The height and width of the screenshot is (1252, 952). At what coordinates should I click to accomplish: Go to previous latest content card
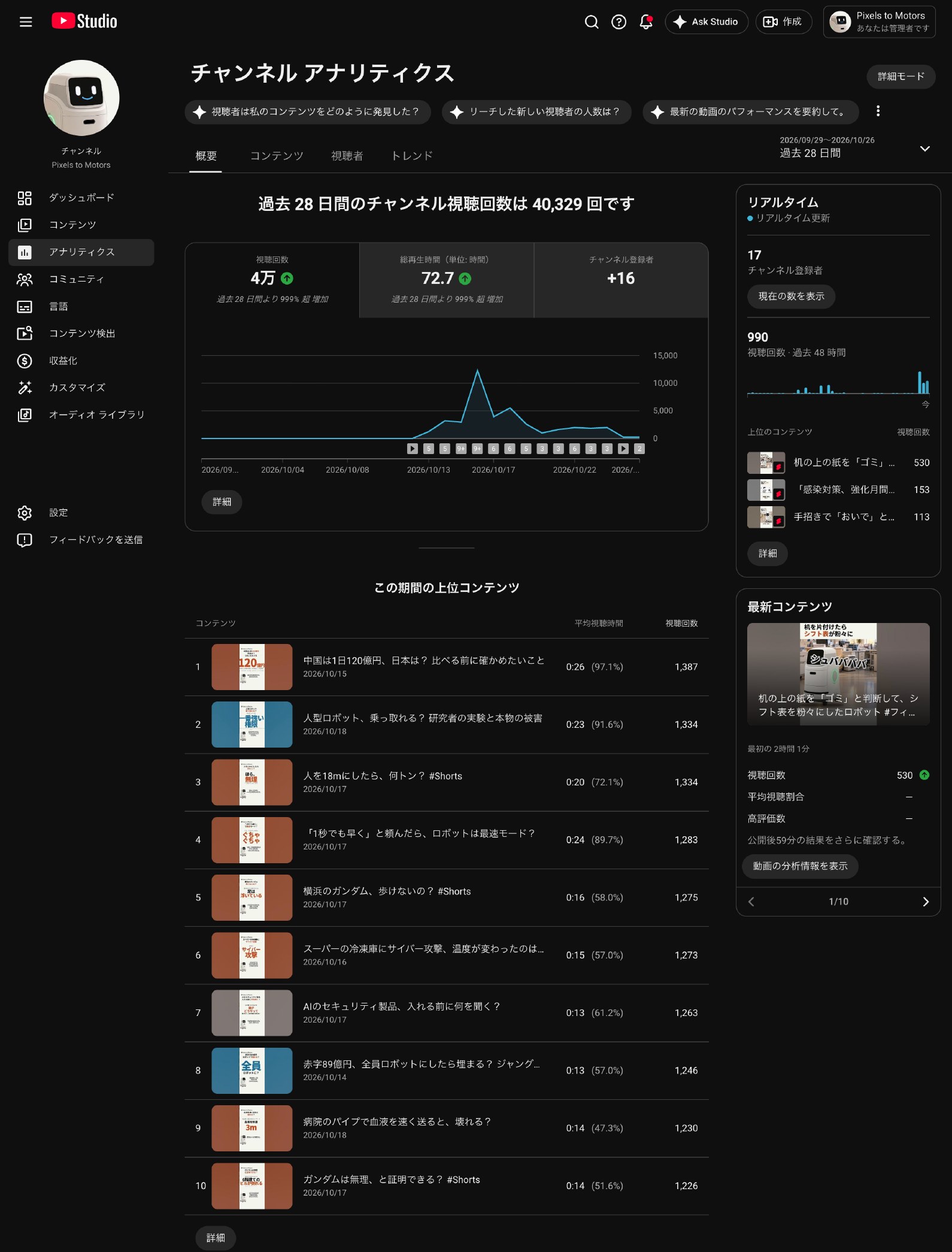[751, 902]
